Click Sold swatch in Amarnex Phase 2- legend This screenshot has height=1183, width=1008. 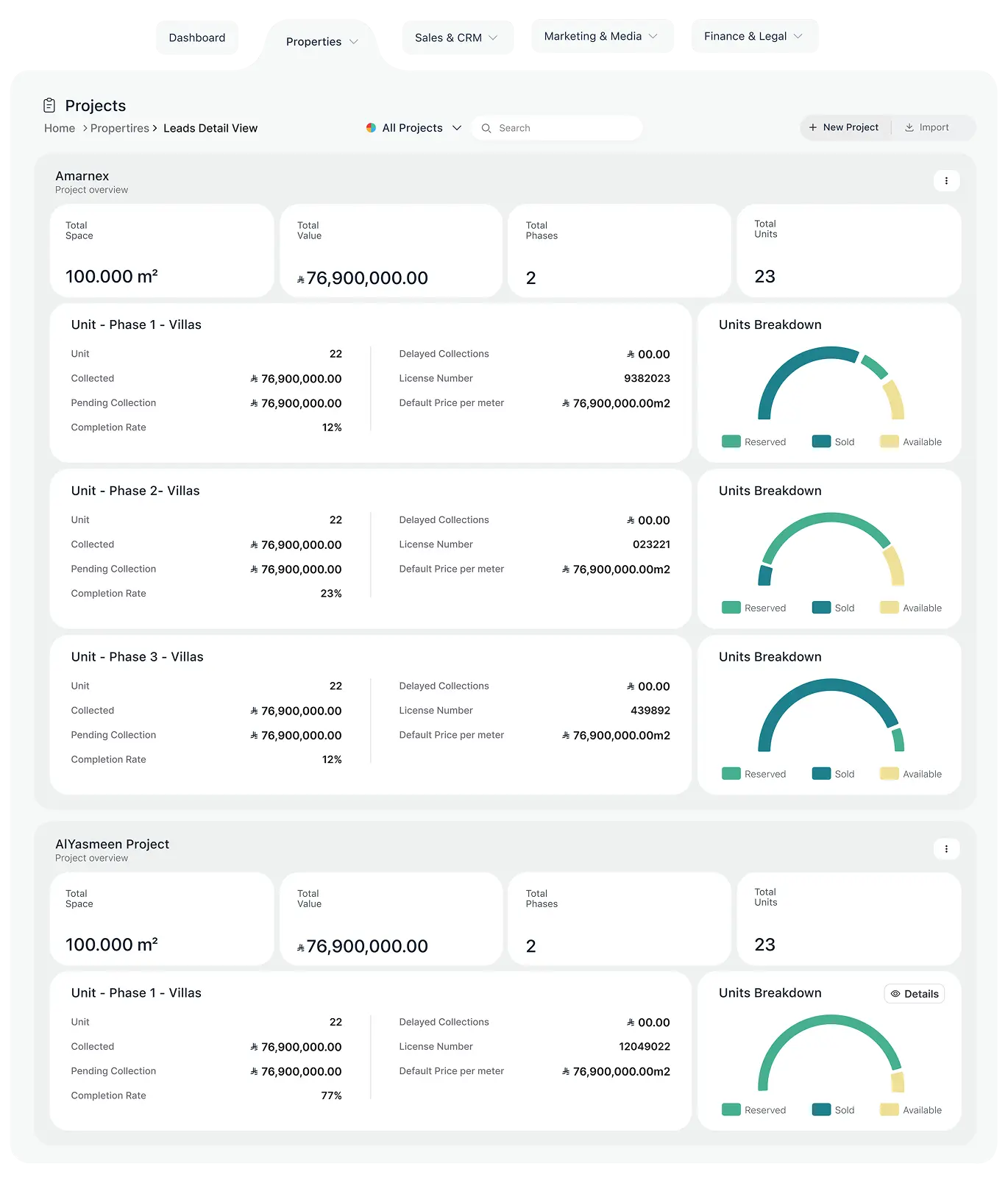(x=821, y=608)
